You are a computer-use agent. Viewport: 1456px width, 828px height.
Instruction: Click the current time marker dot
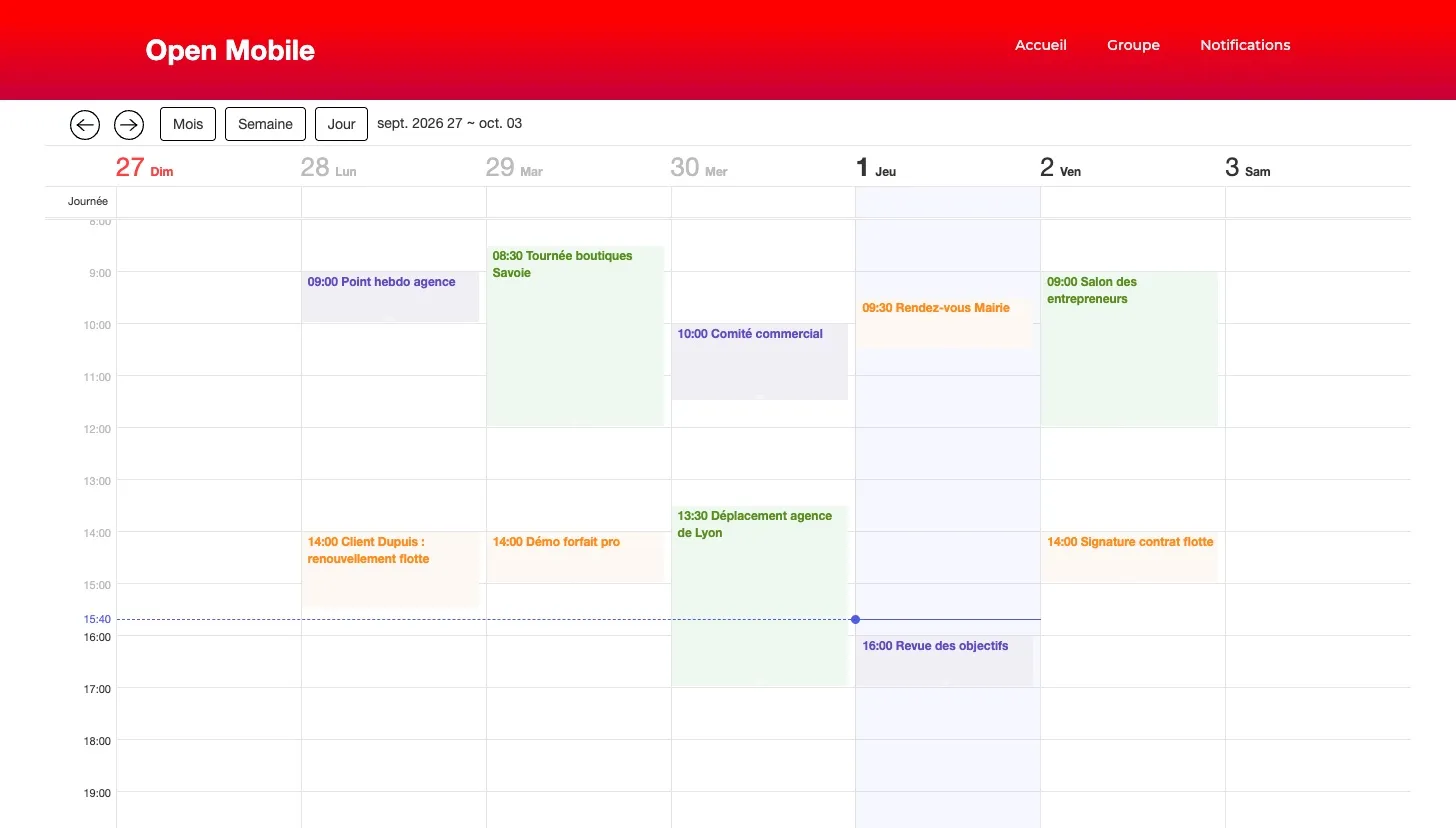[855, 620]
